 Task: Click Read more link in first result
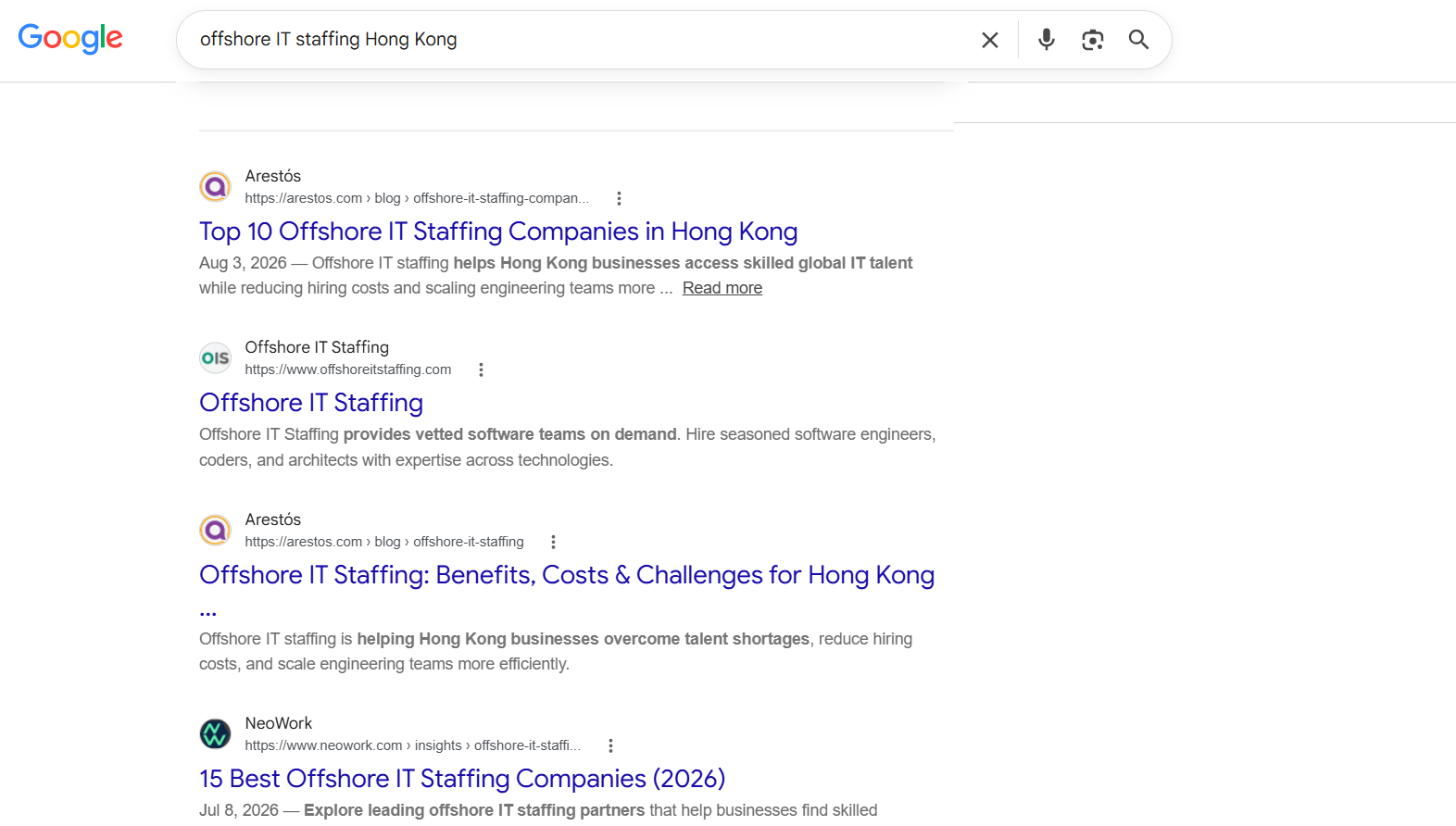coord(722,288)
